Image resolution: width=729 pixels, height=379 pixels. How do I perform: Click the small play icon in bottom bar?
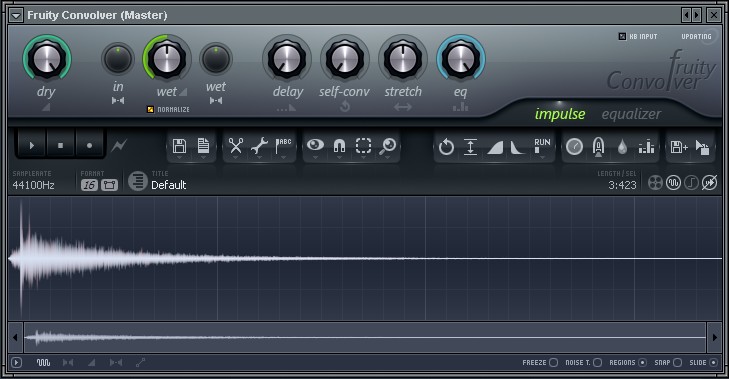coord(16,362)
